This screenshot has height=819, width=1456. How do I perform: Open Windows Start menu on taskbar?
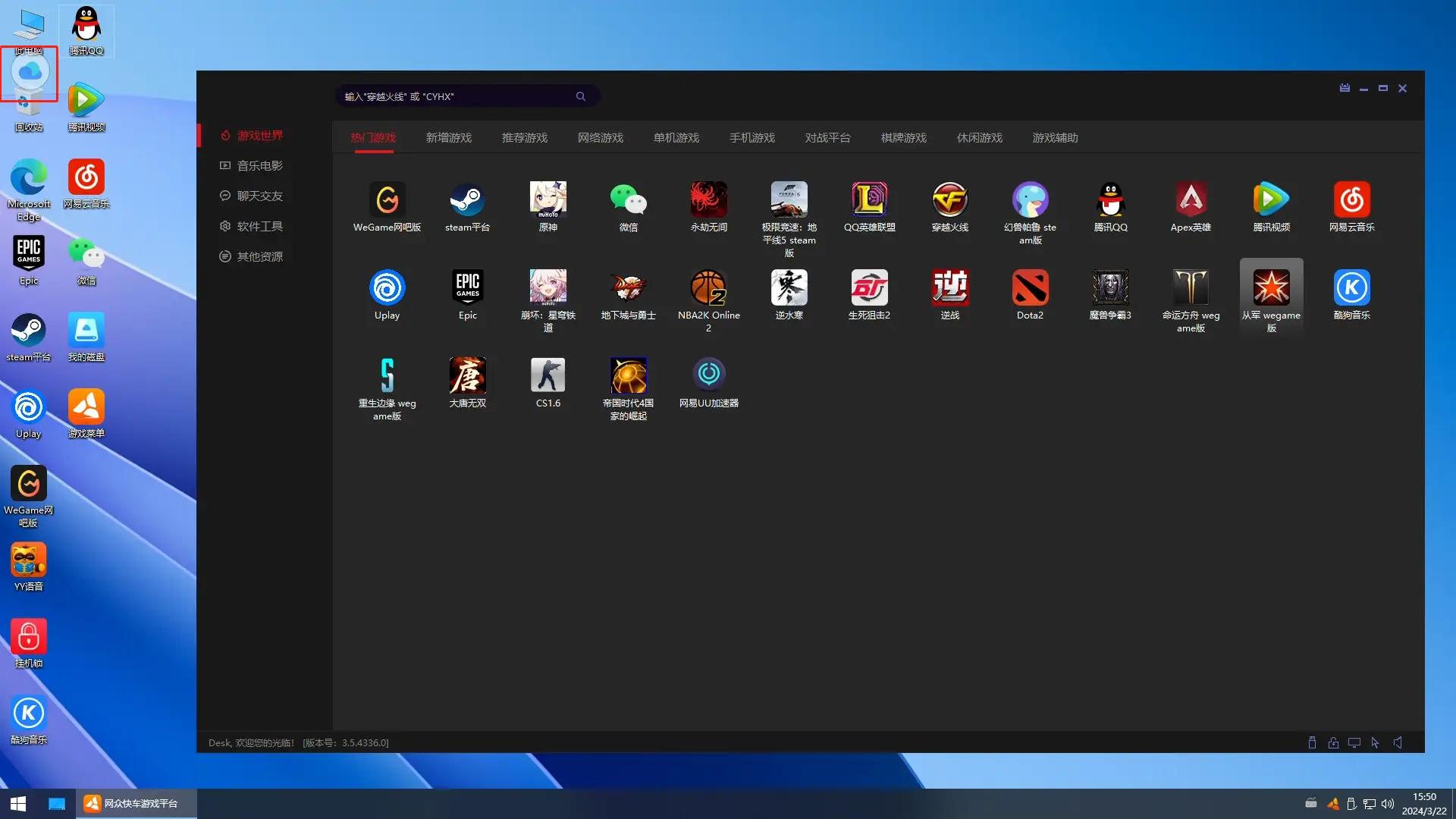(18, 804)
